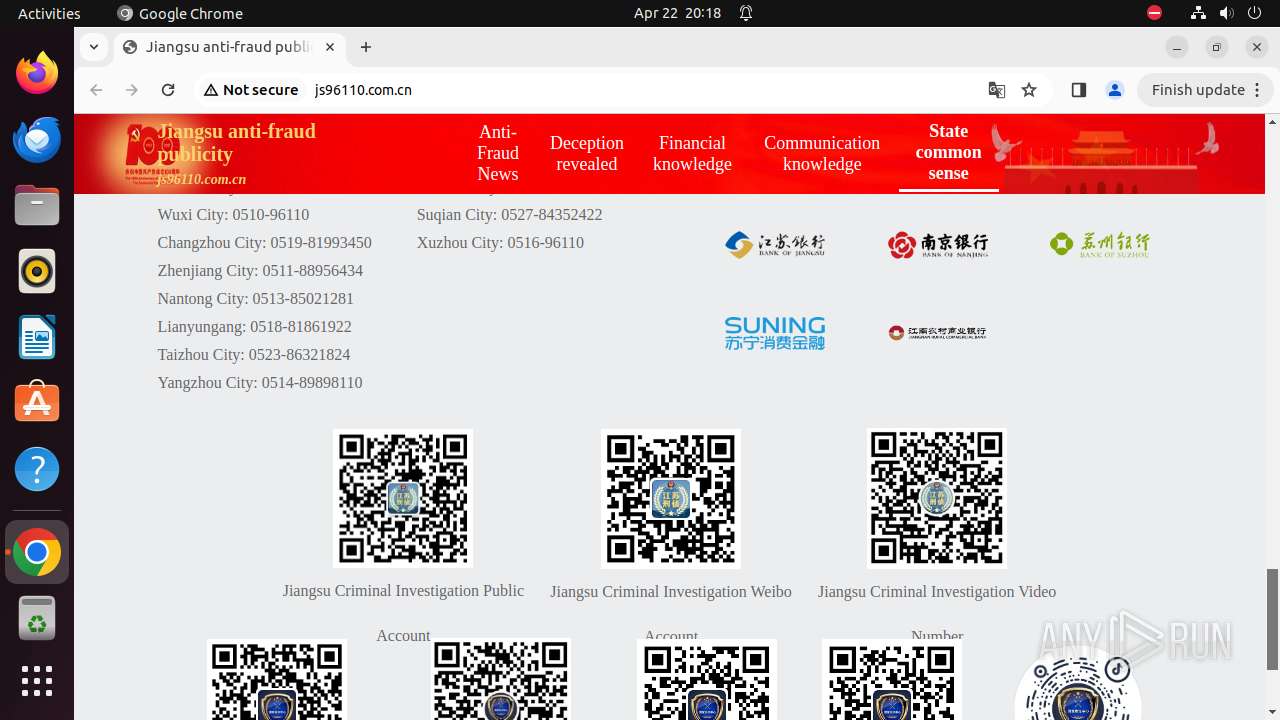Open the Help dock icon
The image size is (1280, 720).
pos(37,469)
